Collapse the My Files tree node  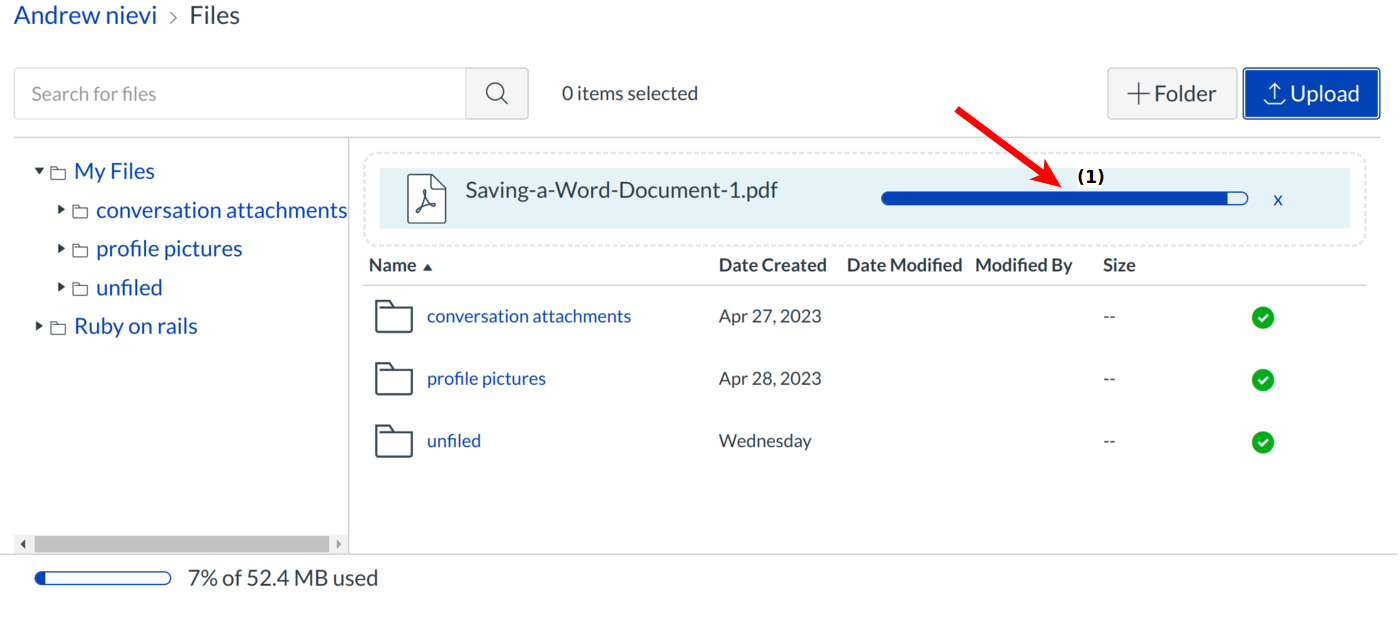pyautogui.click(x=40, y=172)
